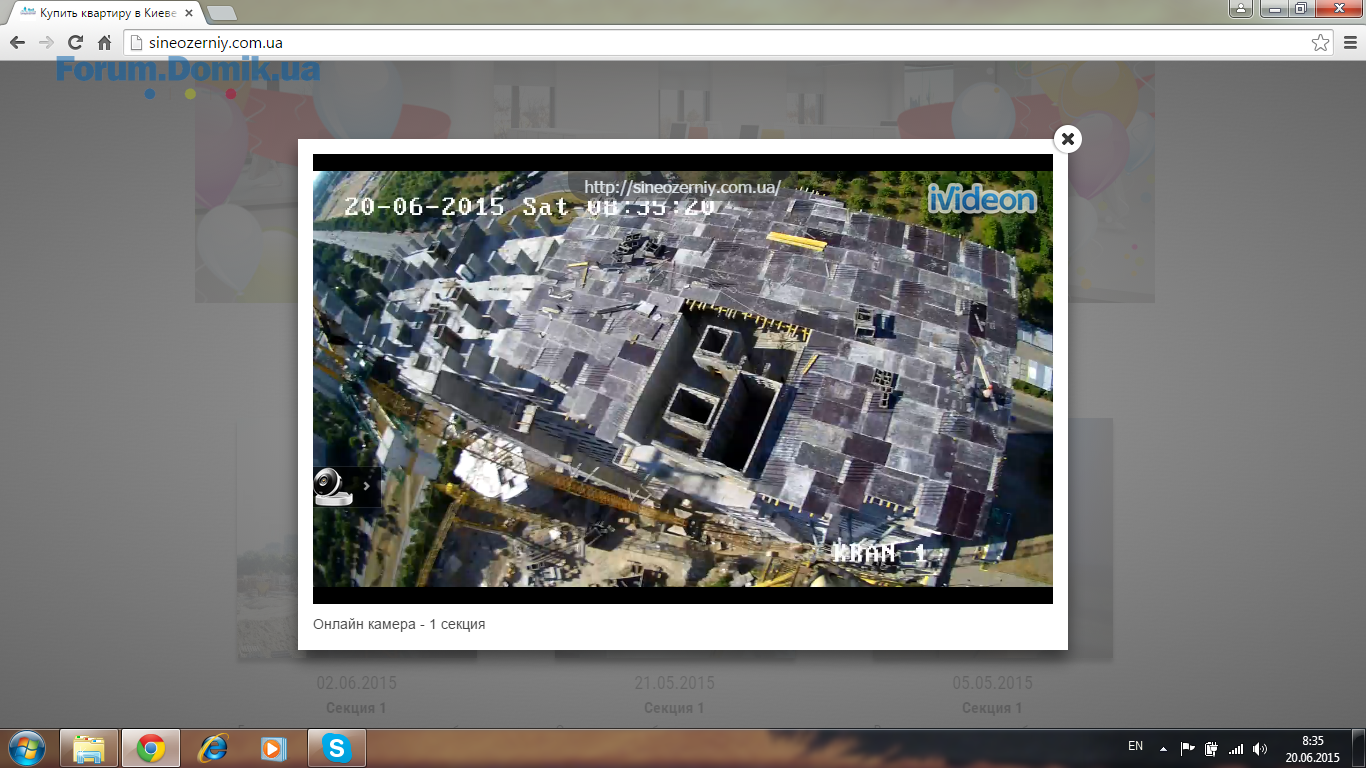Open the Action Center flag icon
The image size is (1366, 768).
click(x=1188, y=748)
